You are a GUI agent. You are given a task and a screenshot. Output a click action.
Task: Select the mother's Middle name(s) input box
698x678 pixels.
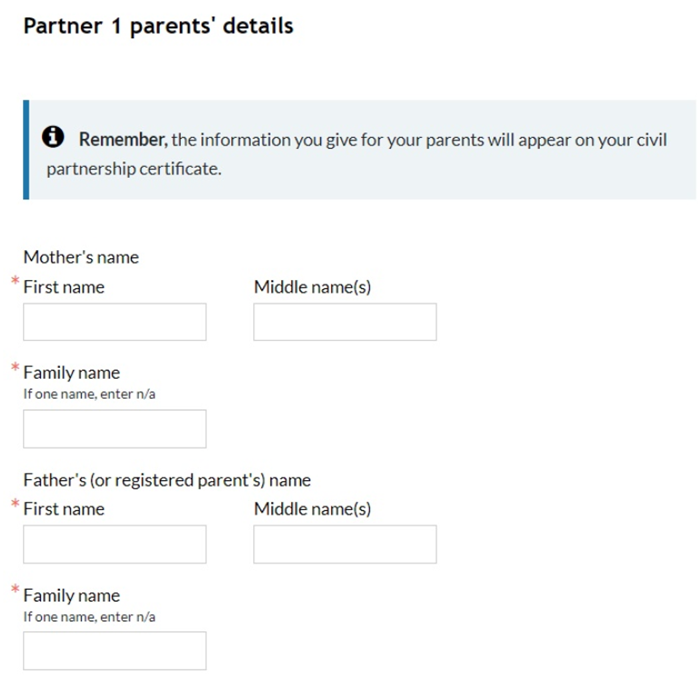pyautogui.click(x=345, y=322)
